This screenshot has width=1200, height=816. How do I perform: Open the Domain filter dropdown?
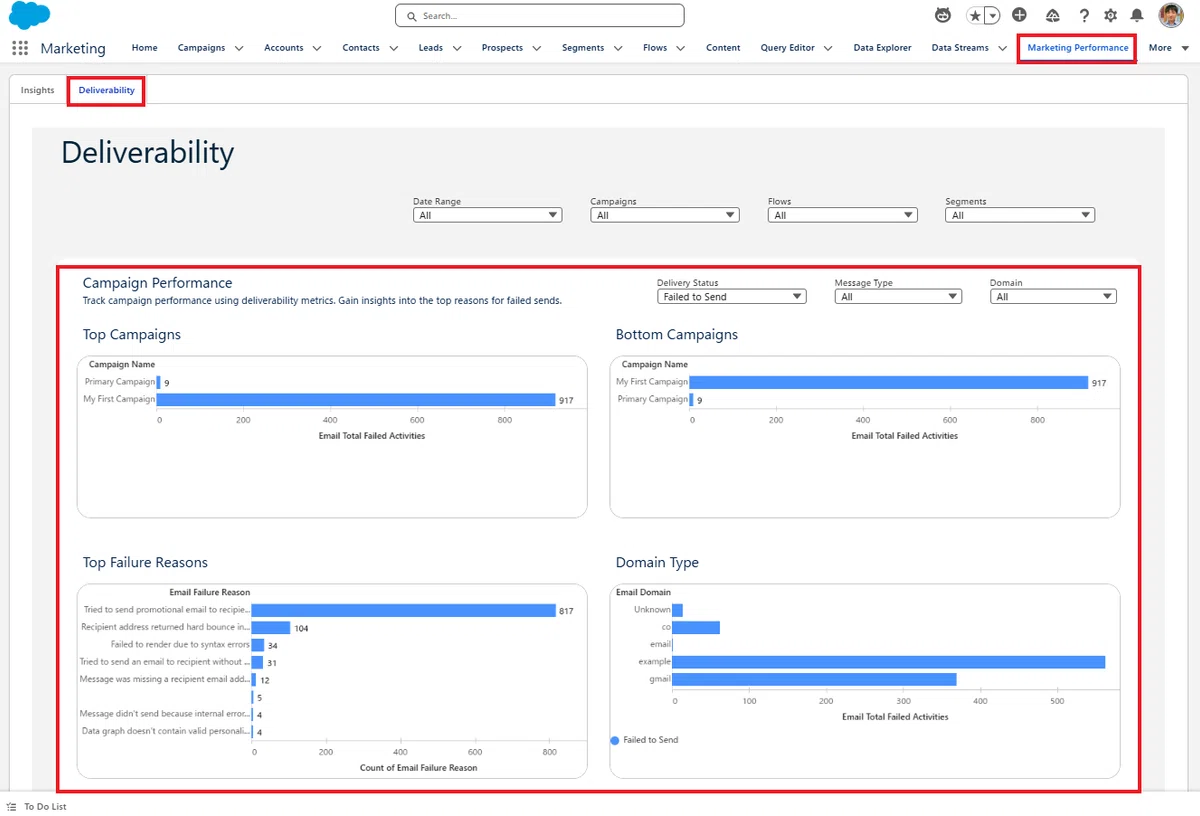(x=1053, y=296)
